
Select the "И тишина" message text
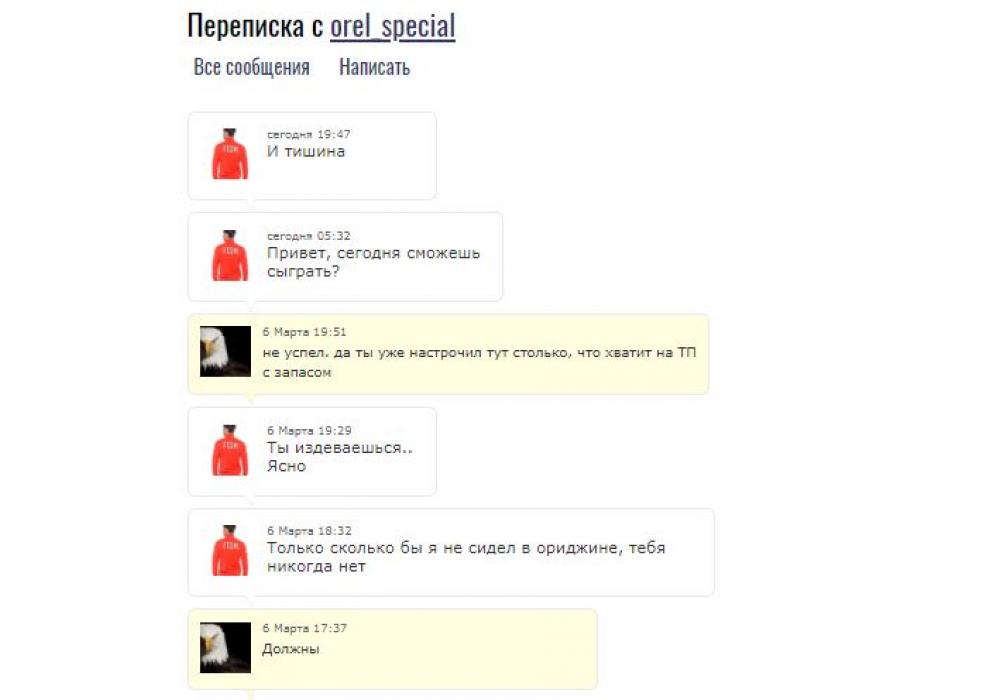click(x=305, y=152)
